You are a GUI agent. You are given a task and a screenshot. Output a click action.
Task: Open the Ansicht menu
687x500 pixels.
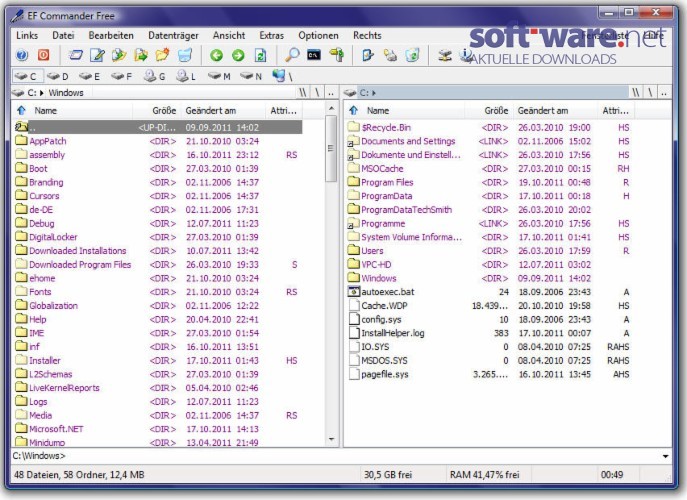[229, 35]
